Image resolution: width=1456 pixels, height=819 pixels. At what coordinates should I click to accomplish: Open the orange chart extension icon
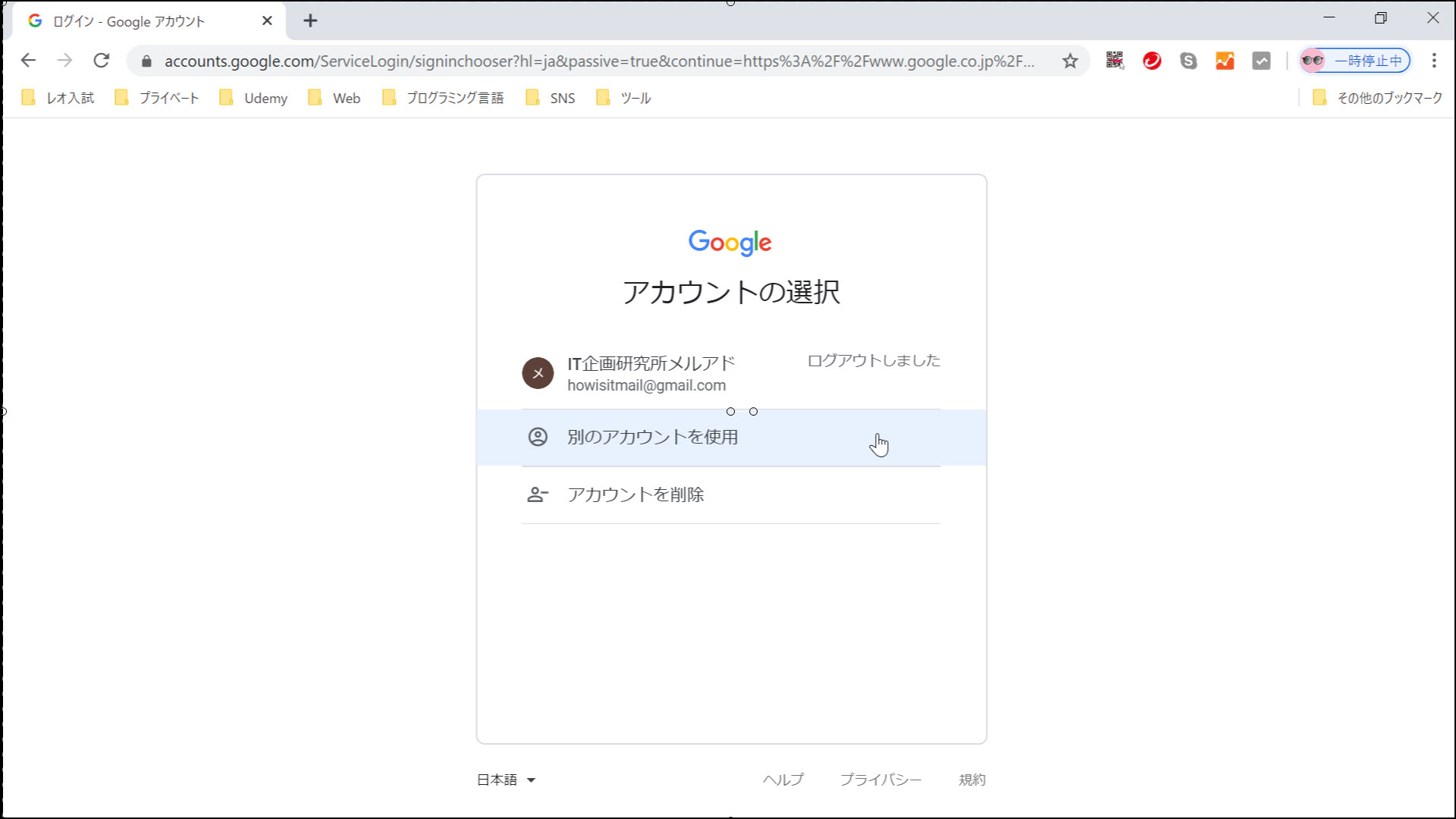coord(1225,61)
